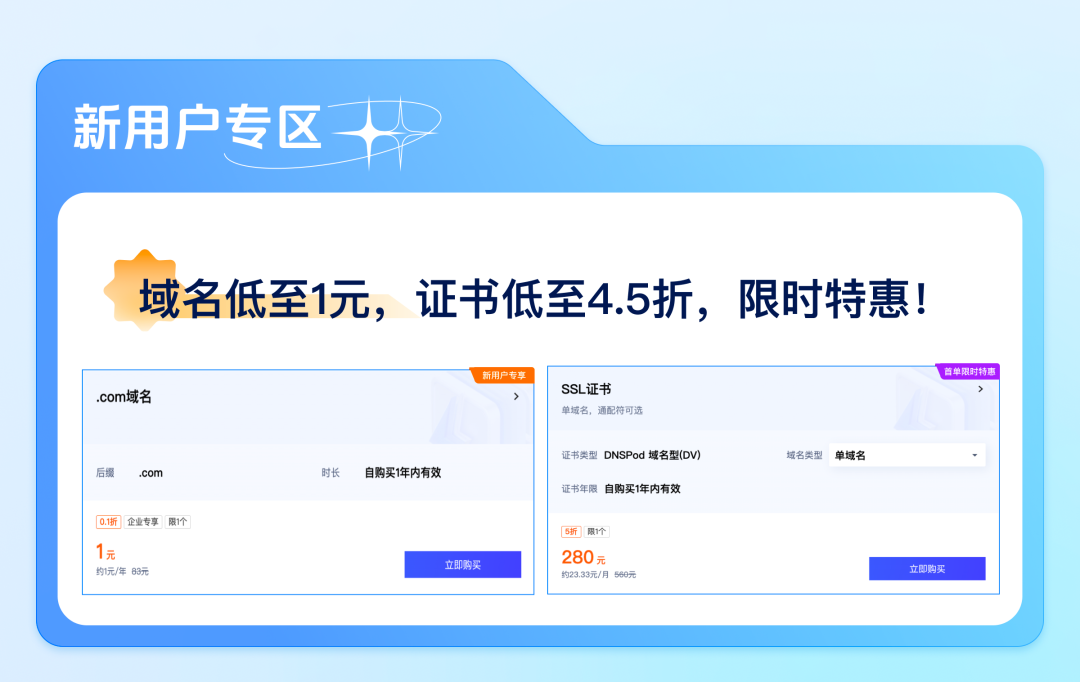The height and width of the screenshot is (682, 1080).
Task: Click the 域名类型 field label
Action: tap(804, 455)
